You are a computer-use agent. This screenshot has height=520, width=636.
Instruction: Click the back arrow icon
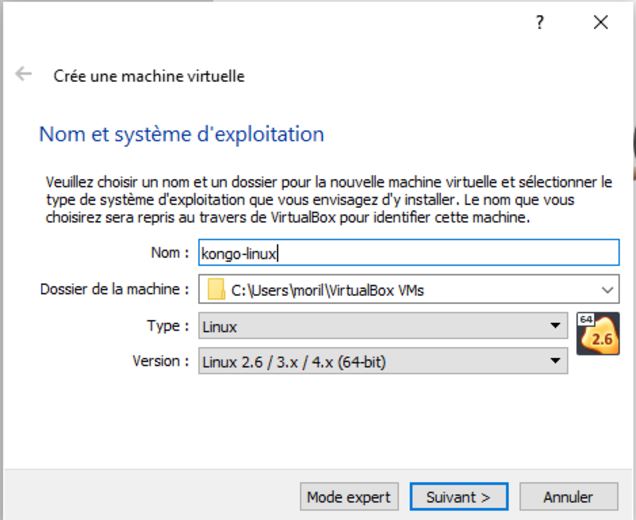pyautogui.click(x=23, y=75)
